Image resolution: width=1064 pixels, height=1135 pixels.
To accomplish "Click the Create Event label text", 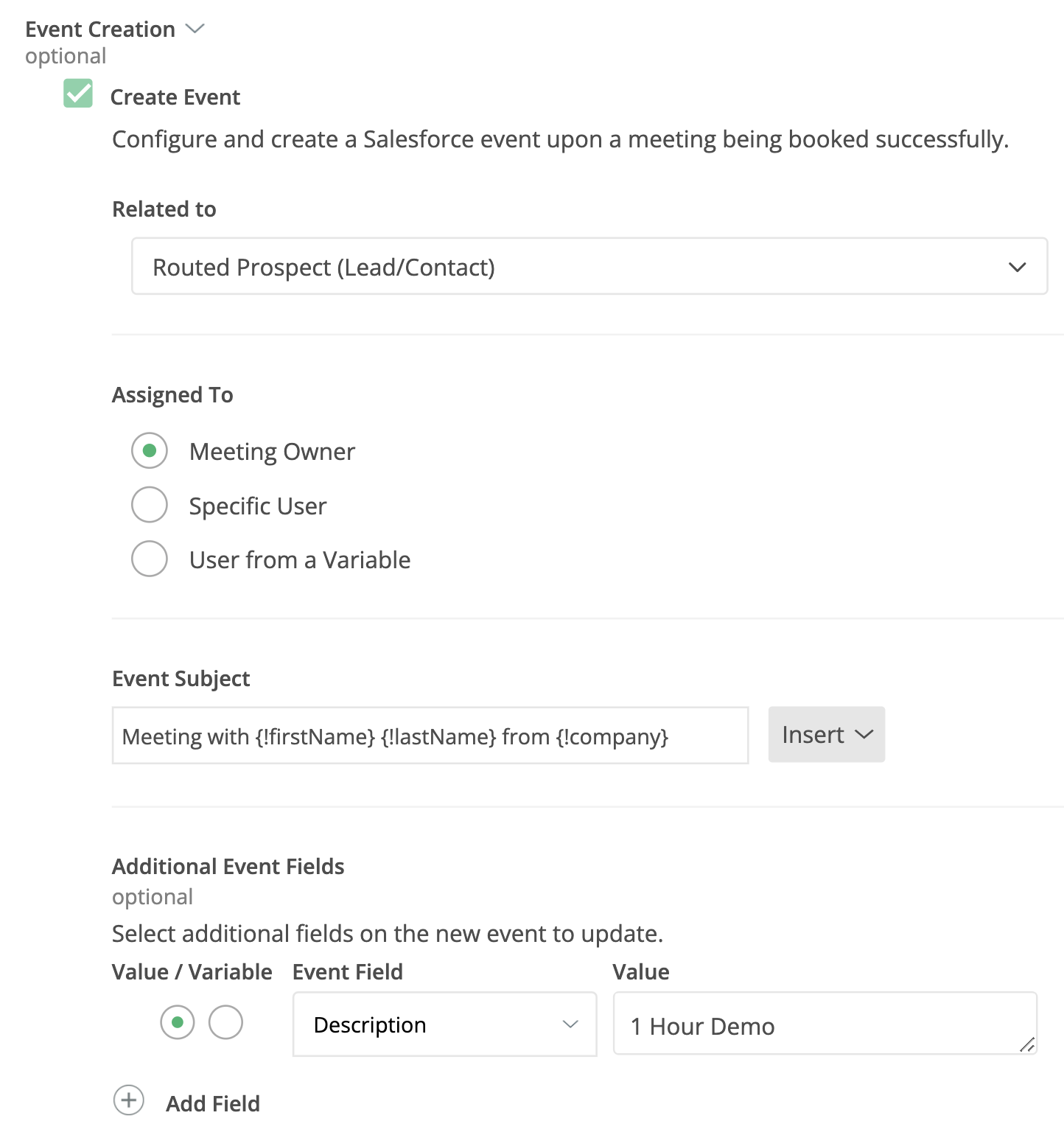I will point(175,97).
